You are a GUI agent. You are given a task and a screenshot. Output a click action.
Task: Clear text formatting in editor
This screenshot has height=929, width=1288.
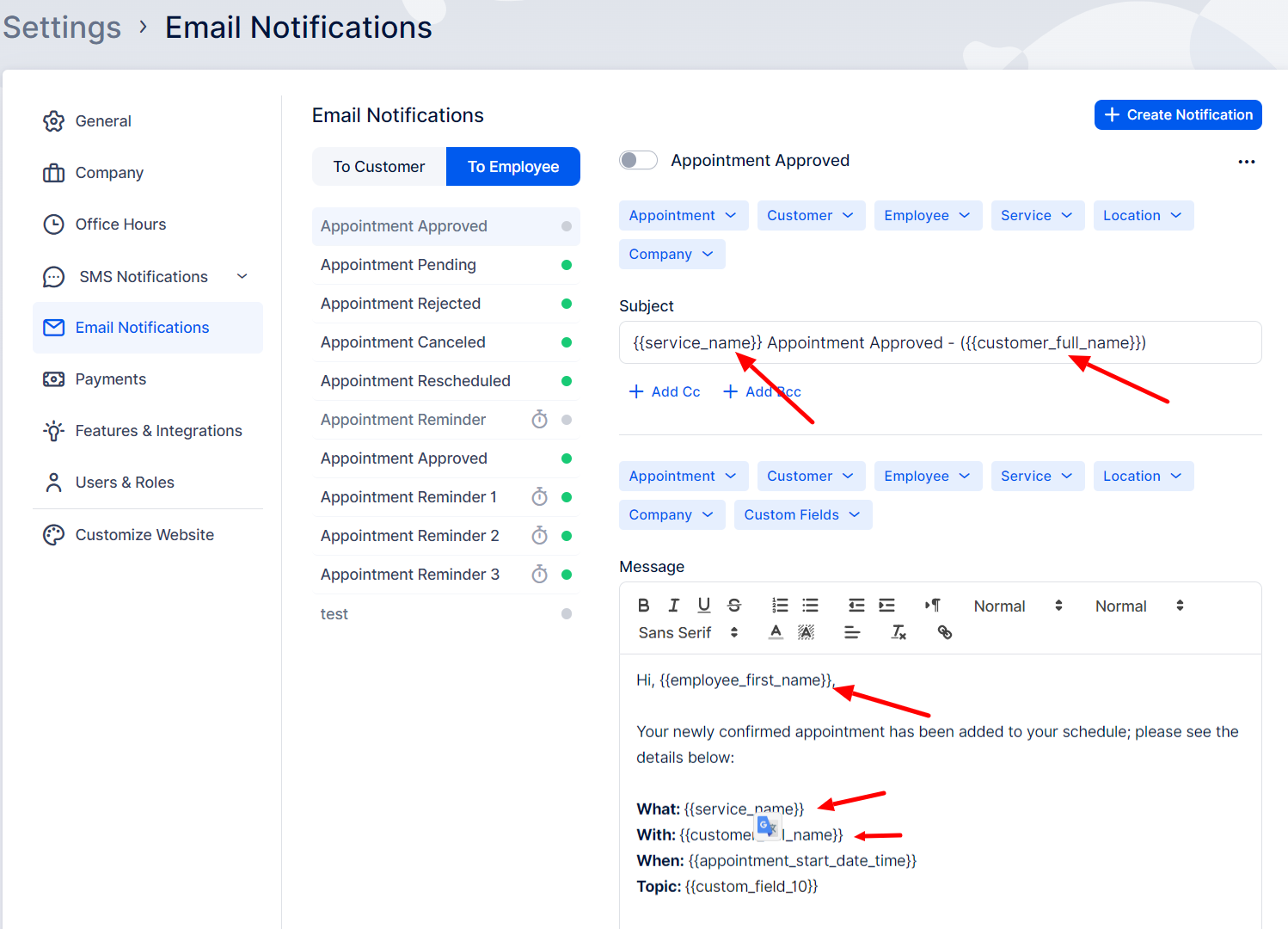(x=899, y=632)
